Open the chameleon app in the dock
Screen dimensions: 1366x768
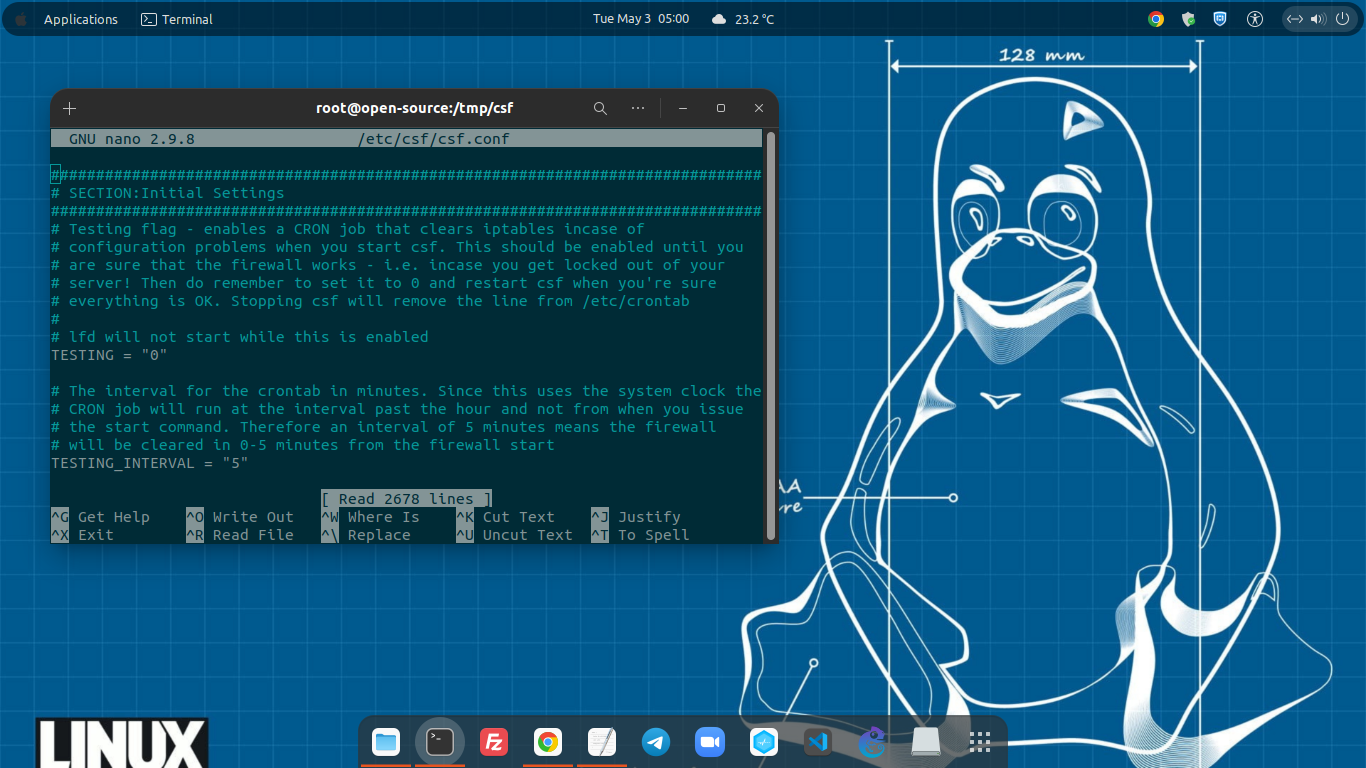pyautogui.click(x=872, y=742)
